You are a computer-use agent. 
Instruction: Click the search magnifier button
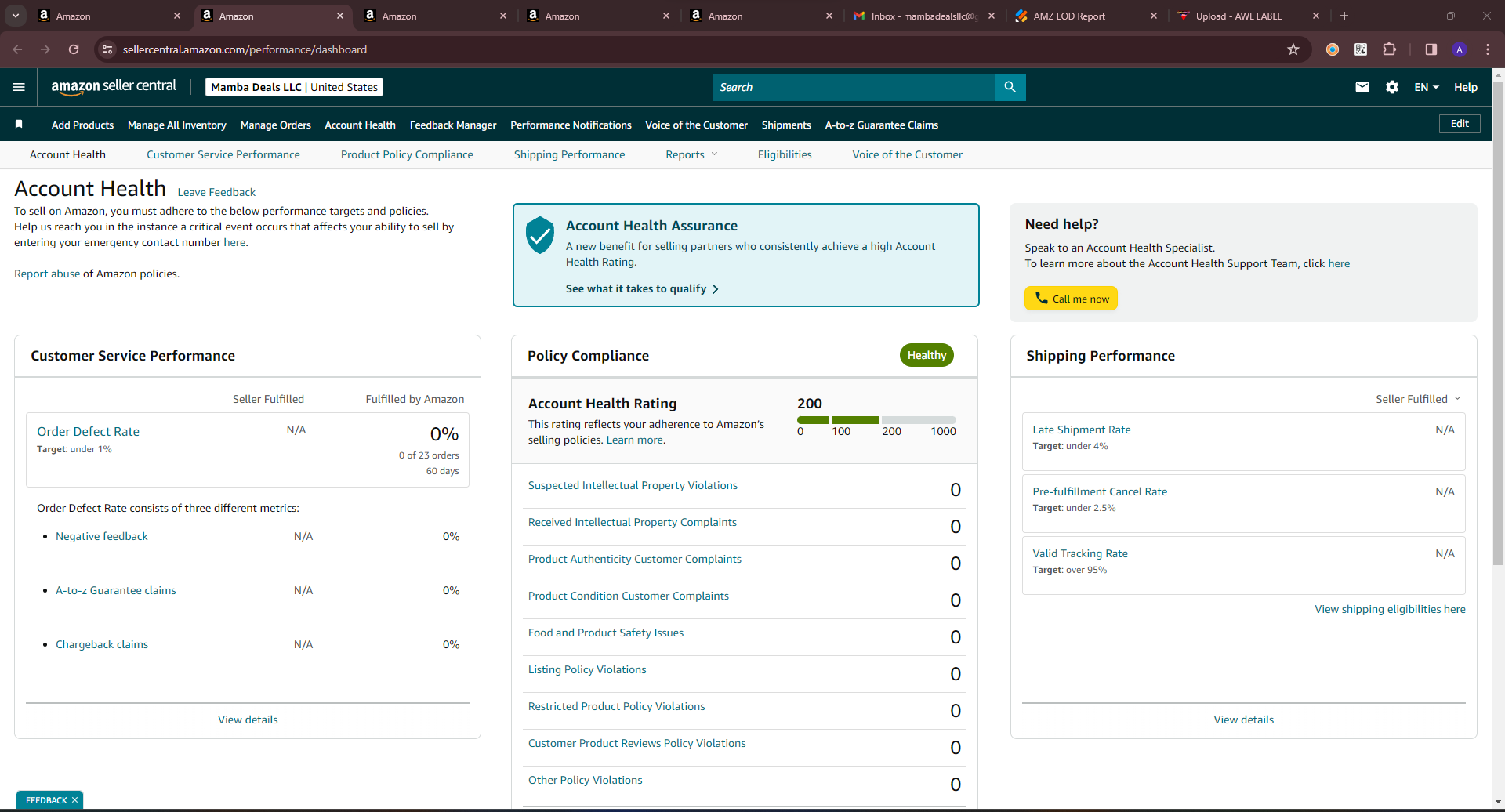click(x=1010, y=87)
